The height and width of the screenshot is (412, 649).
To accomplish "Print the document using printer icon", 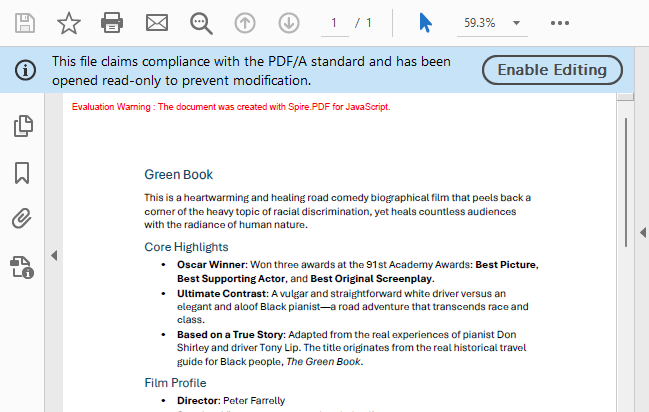I will (112, 23).
